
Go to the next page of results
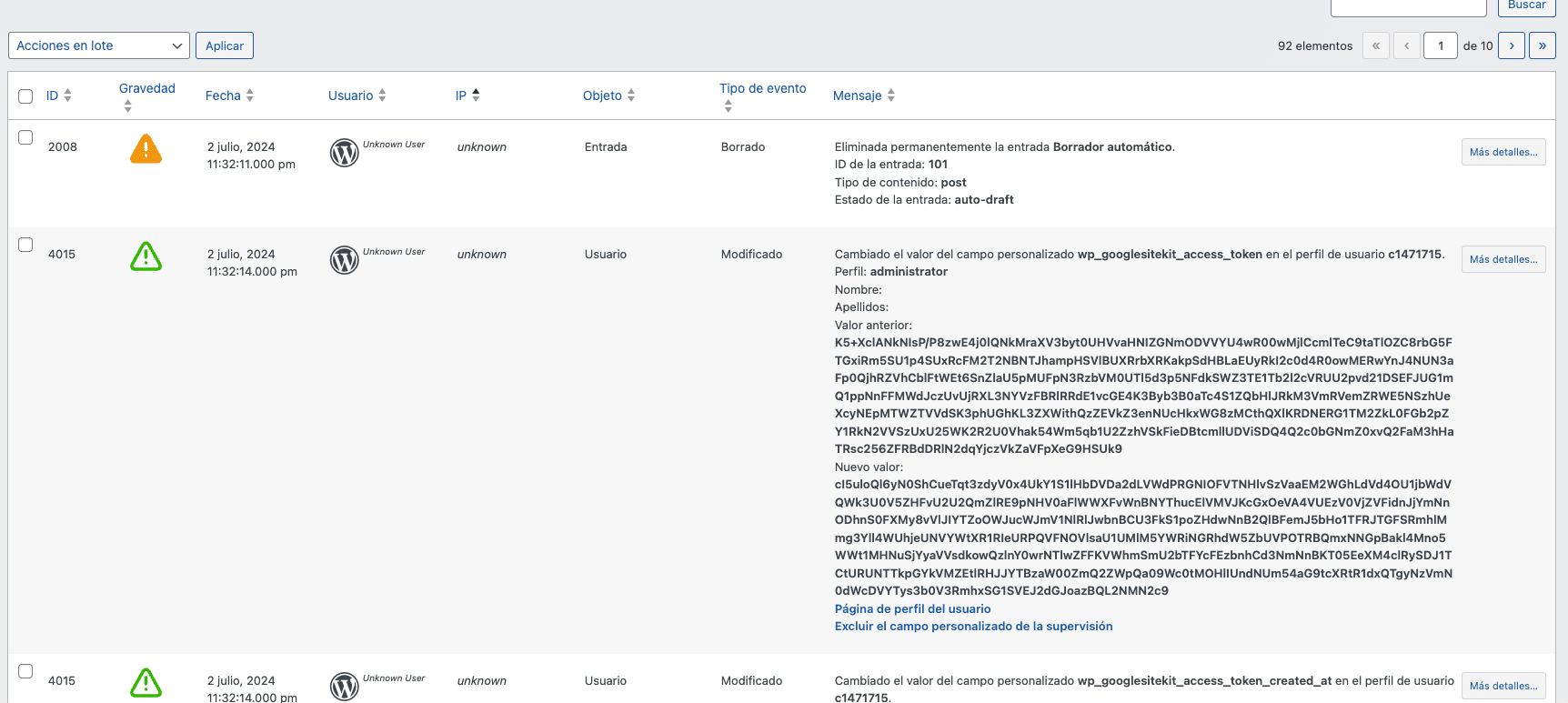[1511, 45]
